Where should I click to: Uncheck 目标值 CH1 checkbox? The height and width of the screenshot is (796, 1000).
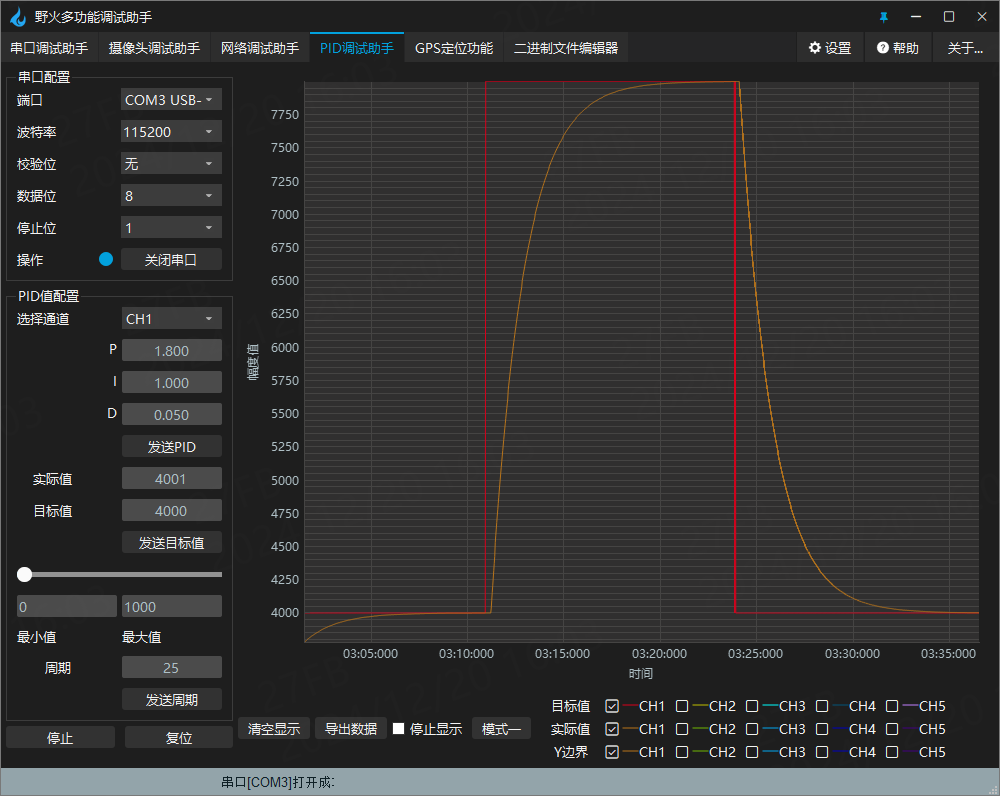point(612,706)
